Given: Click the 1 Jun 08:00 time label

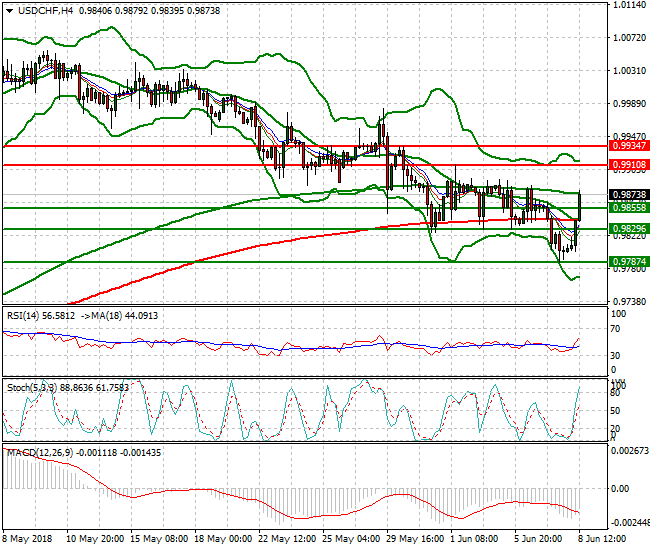Looking at the screenshot, I should pyautogui.click(x=474, y=539).
